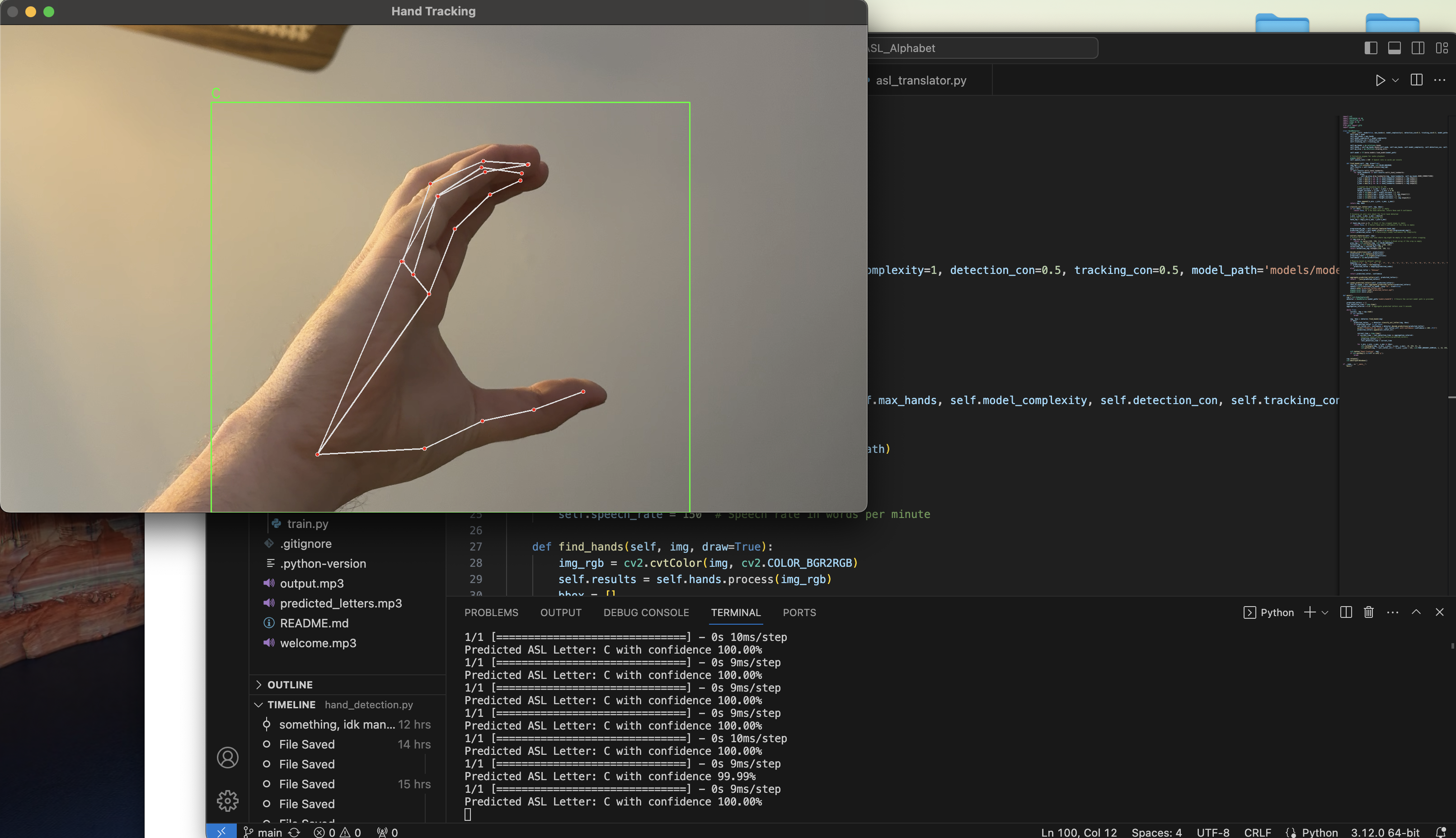1456x838 pixels.
Task: Open predicted_letters.mp3 in the explorer
Action: 341,603
